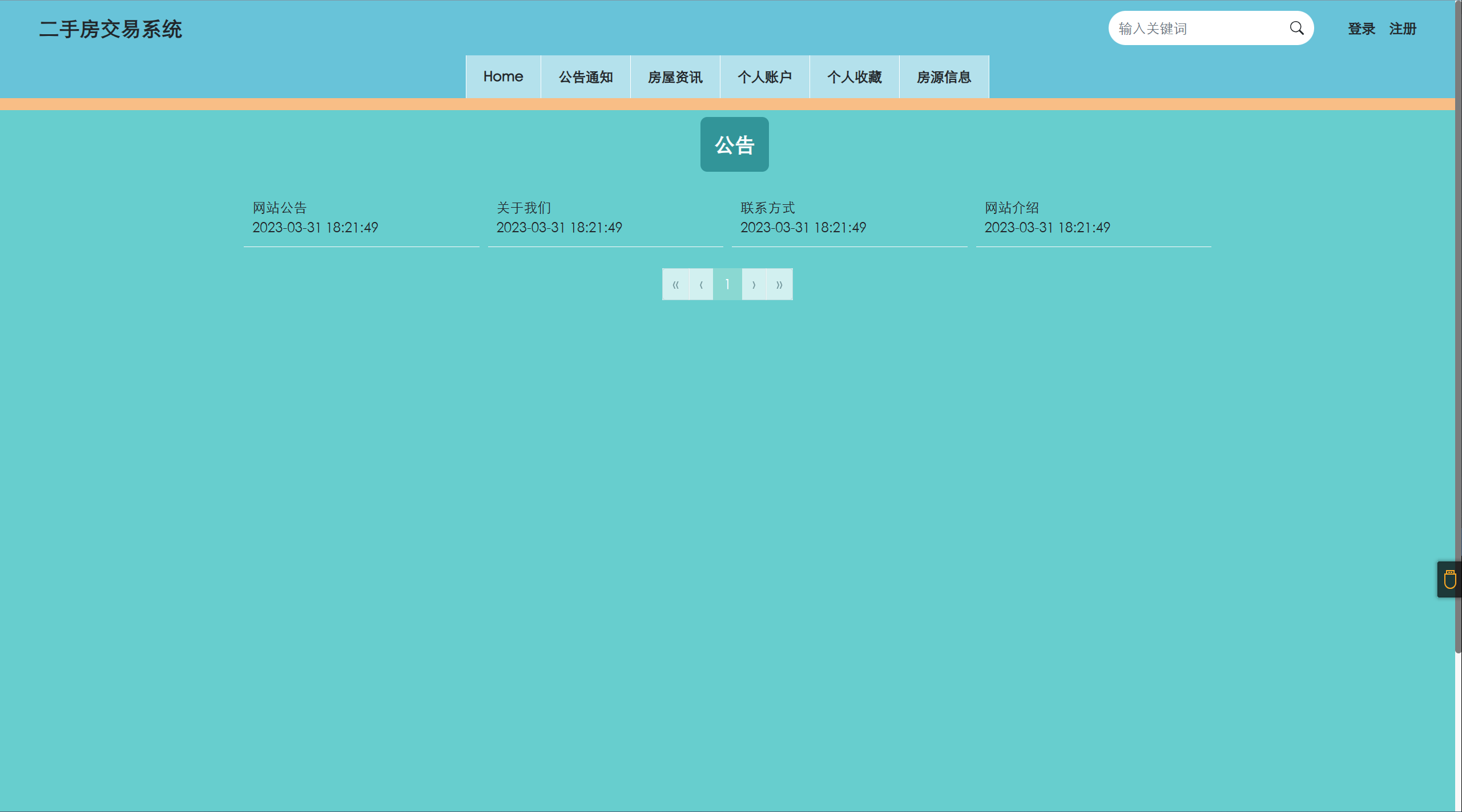The height and width of the screenshot is (812, 1462).
Task: Go to first page in pagination
Action: [x=675, y=284]
